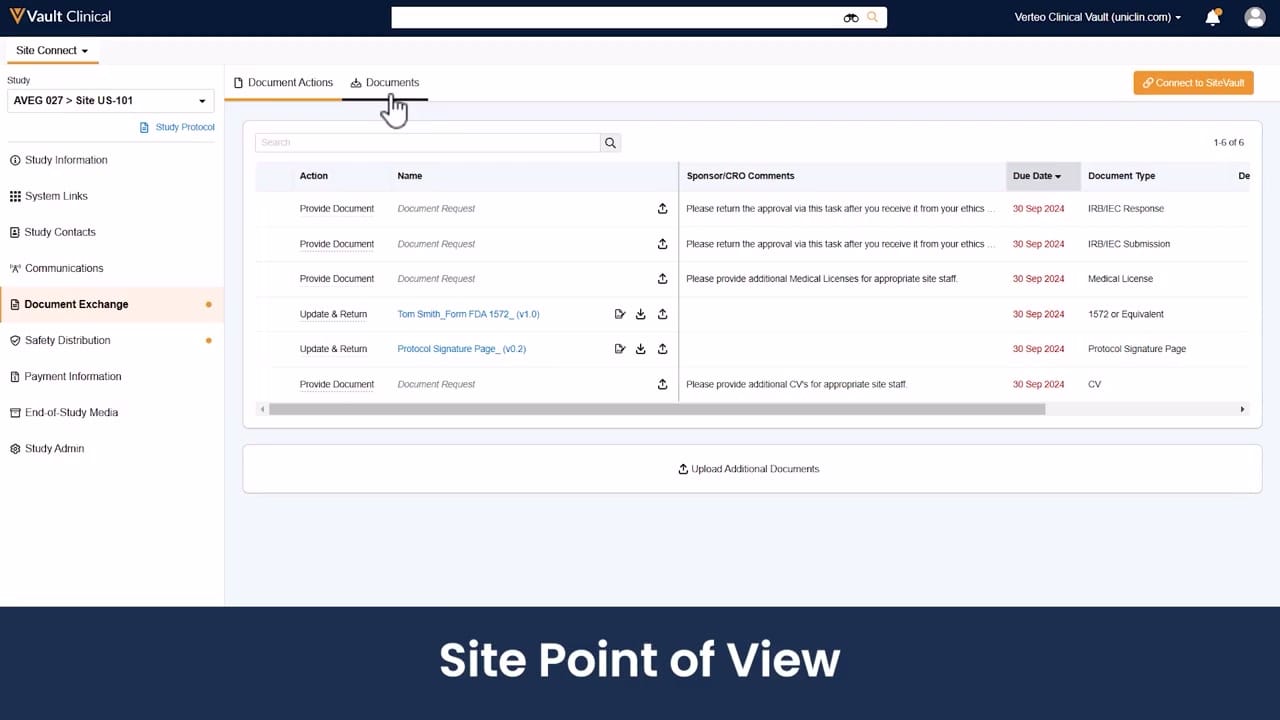The width and height of the screenshot is (1280, 720).
Task: Open the user profile avatar
Action: (x=1254, y=17)
